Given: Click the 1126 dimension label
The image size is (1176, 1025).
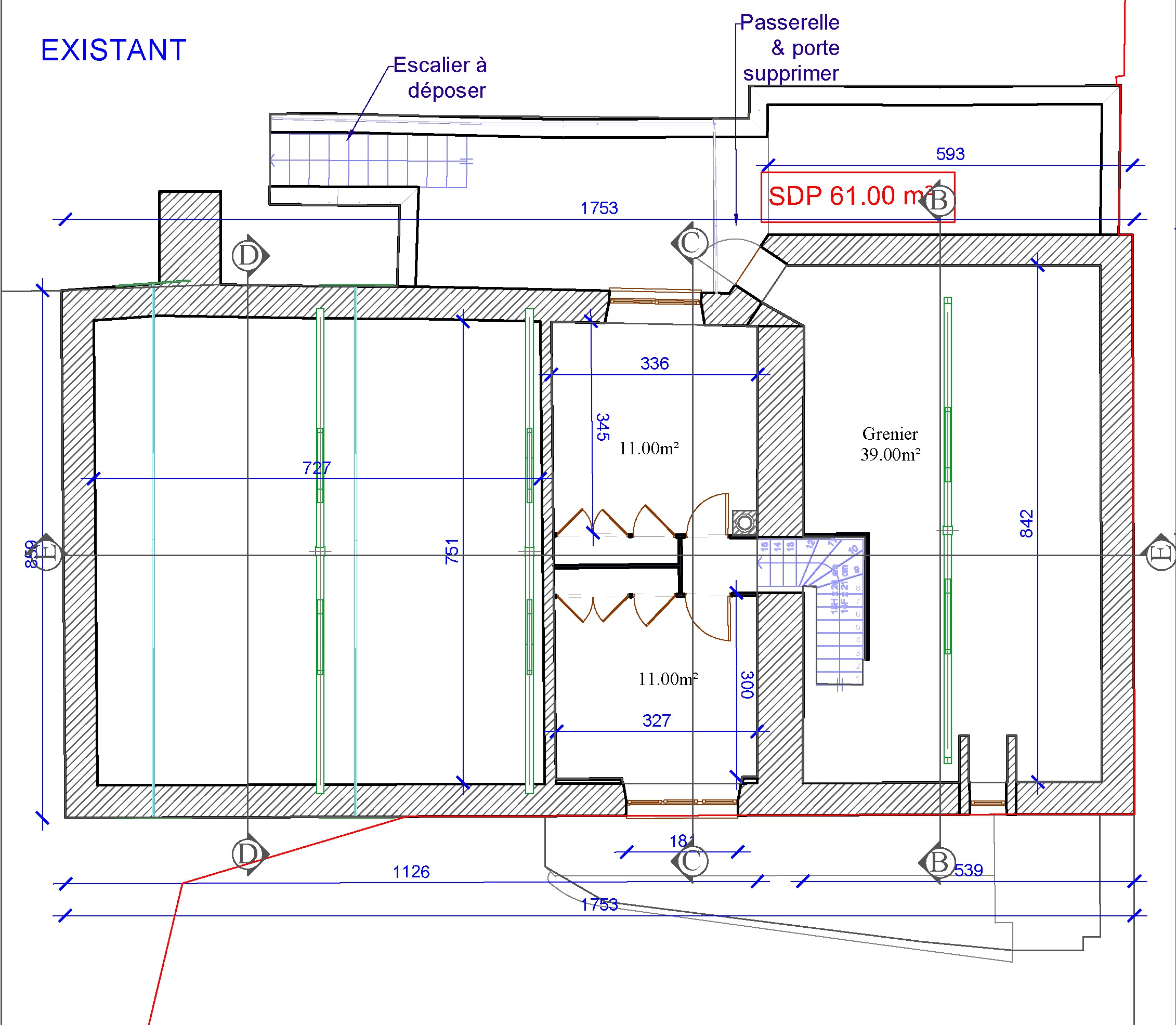Looking at the screenshot, I should coord(411,872).
